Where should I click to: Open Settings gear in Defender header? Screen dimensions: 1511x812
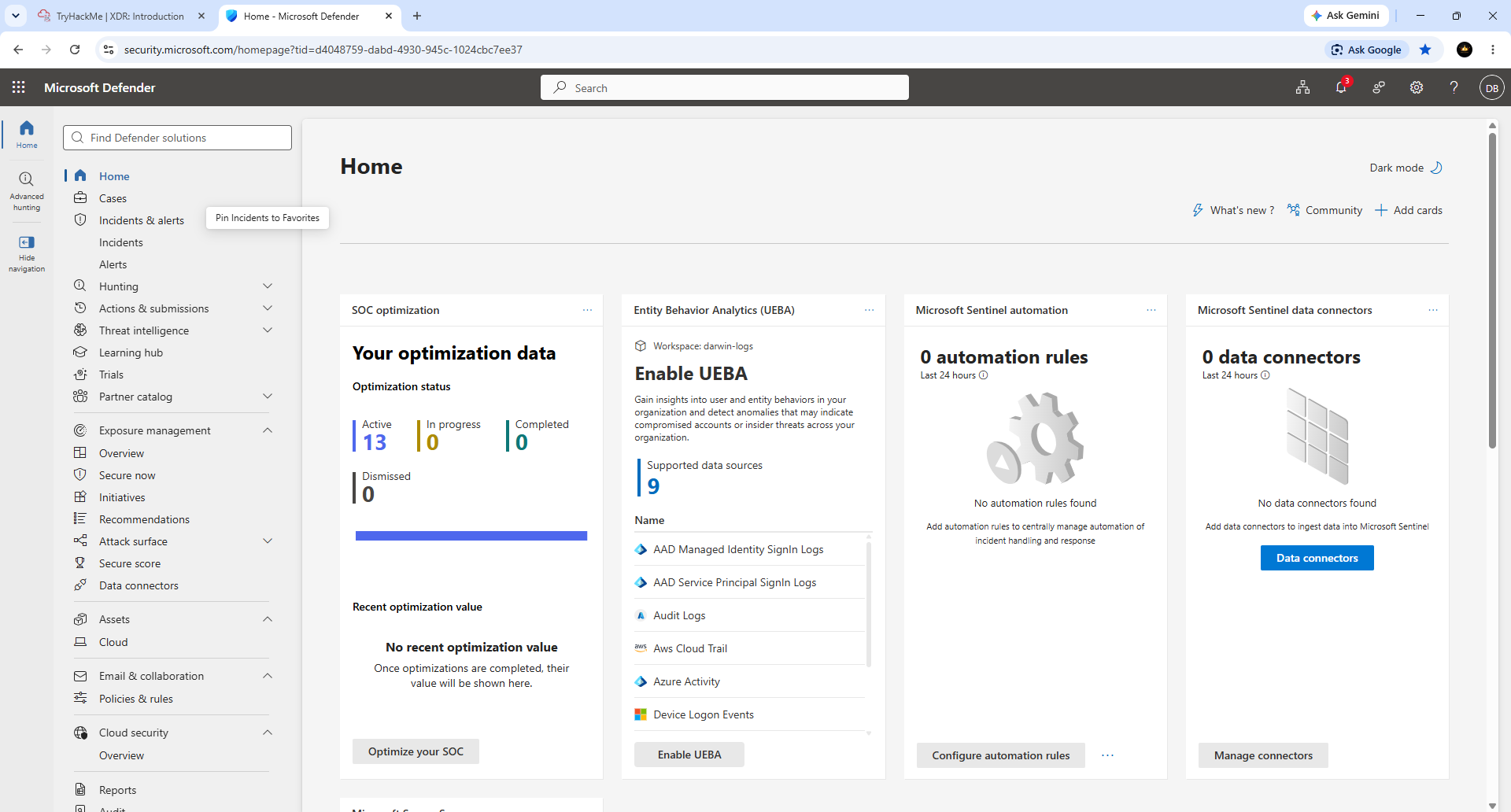(1417, 87)
